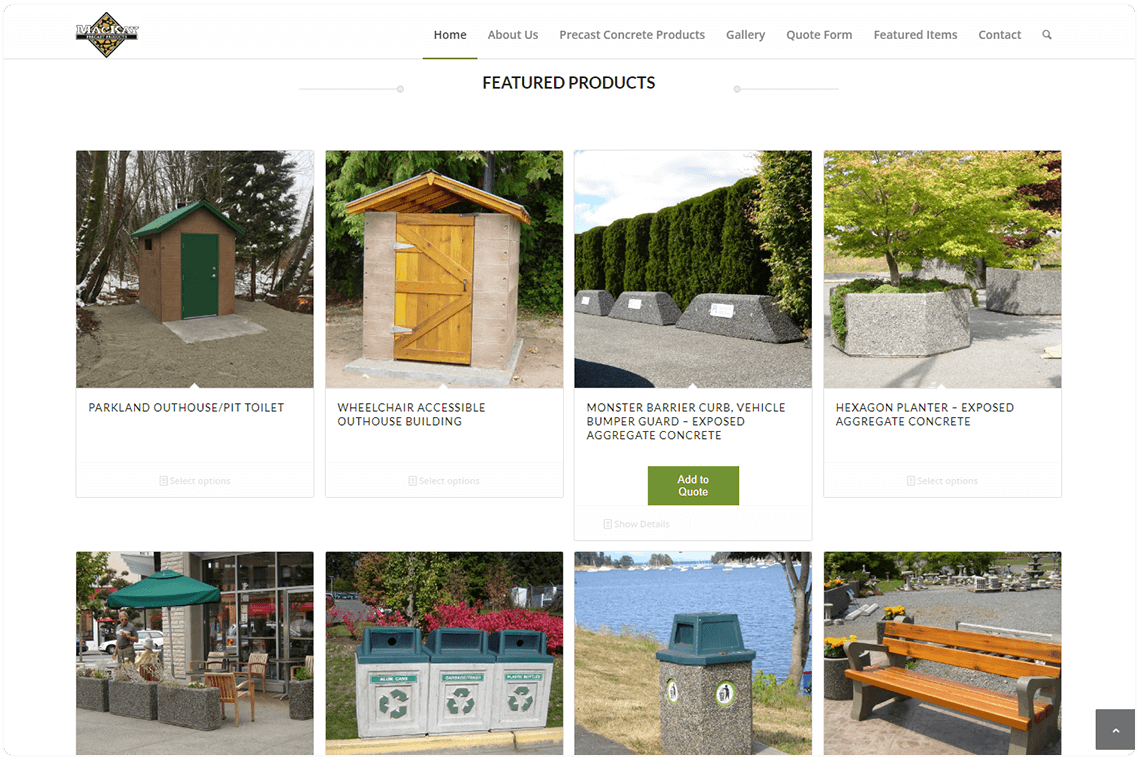1141x760 pixels.
Task: Open the Parkland Outhouse product photo
Action: pos(195,269)
